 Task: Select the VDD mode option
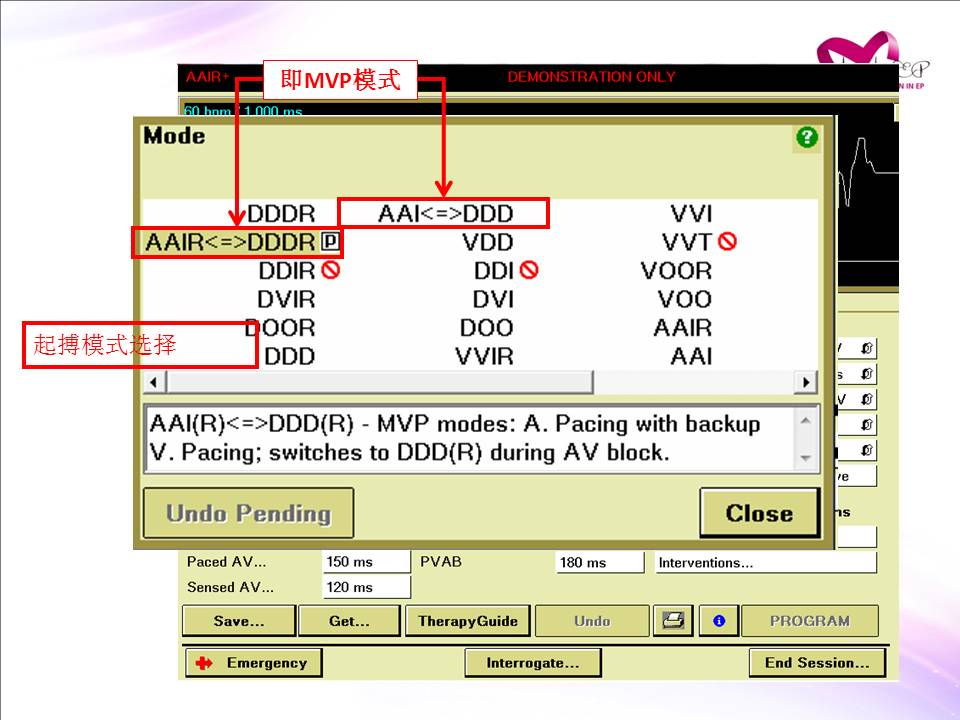pos(487,242)
